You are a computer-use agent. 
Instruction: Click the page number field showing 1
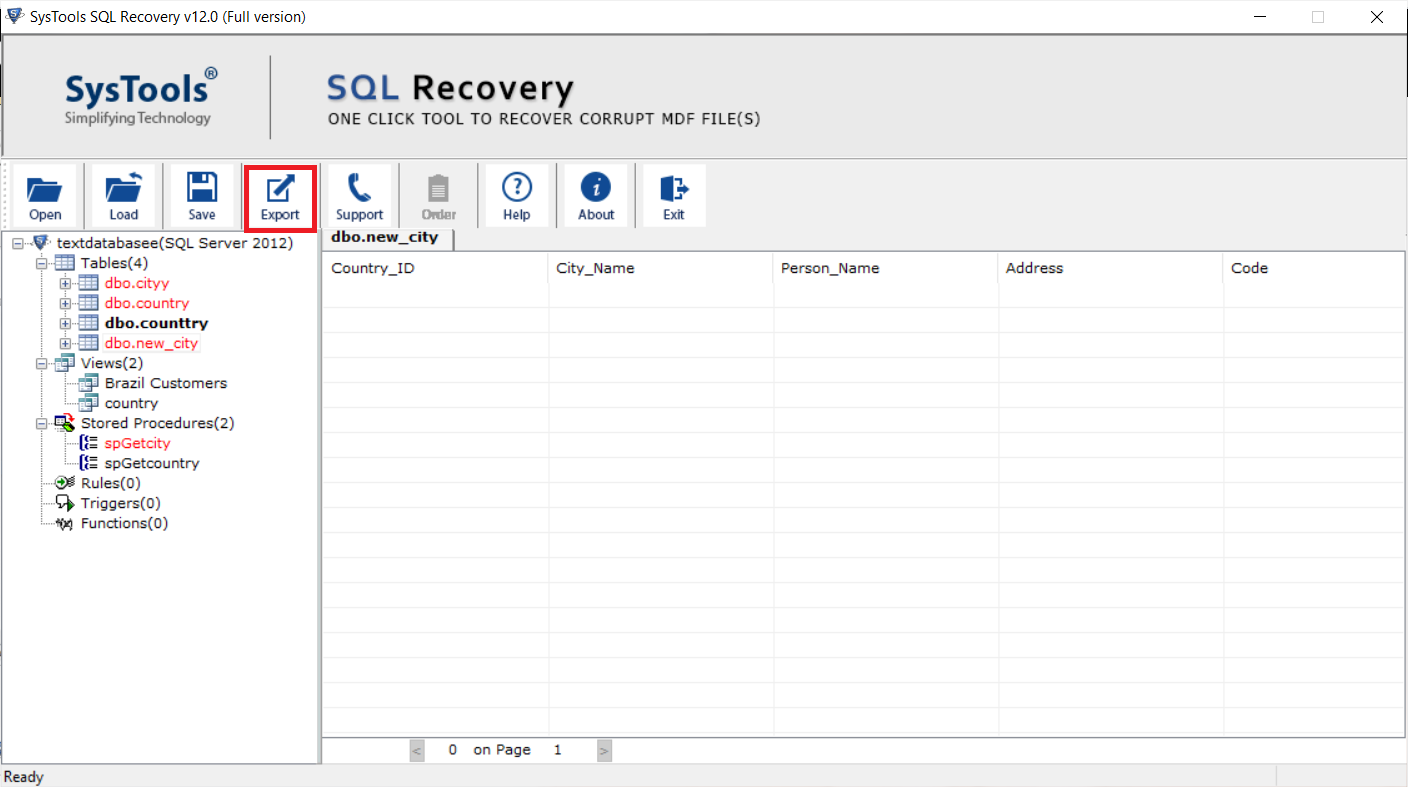click(x=558, y=750)
